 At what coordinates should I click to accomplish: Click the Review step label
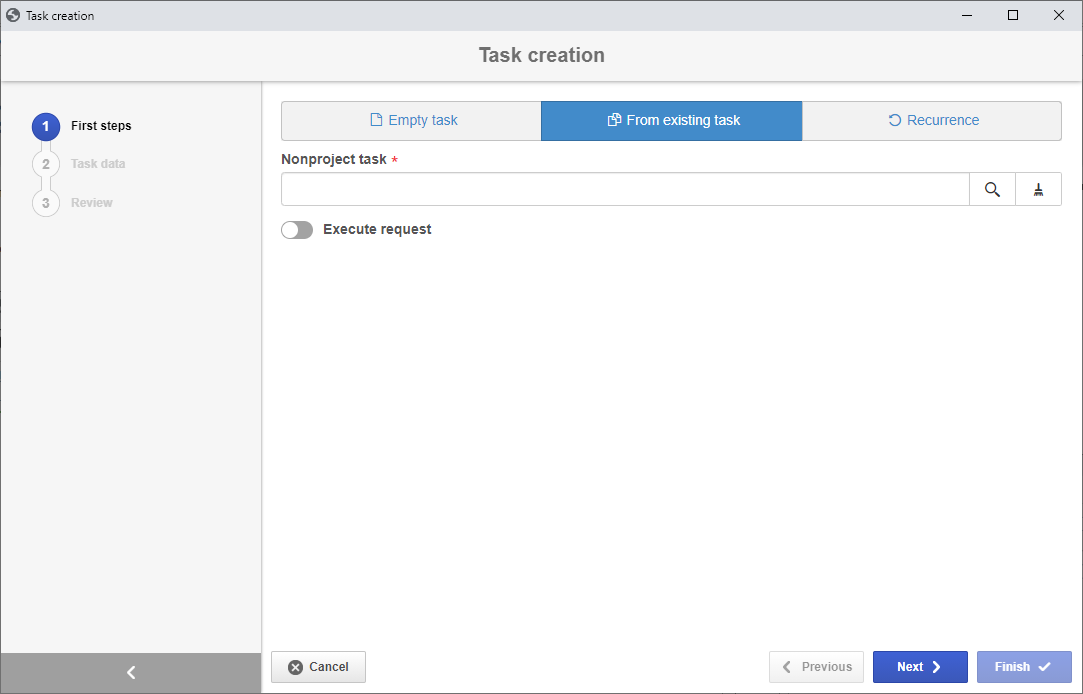[92, 202]
